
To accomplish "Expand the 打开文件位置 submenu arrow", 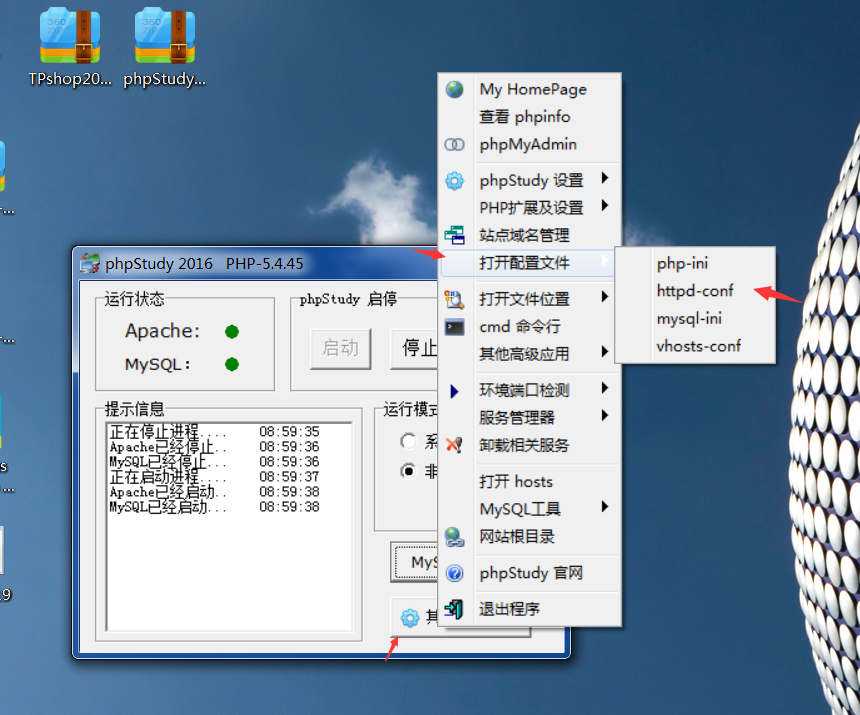I will pyautogui.click(x=604, y=297).
